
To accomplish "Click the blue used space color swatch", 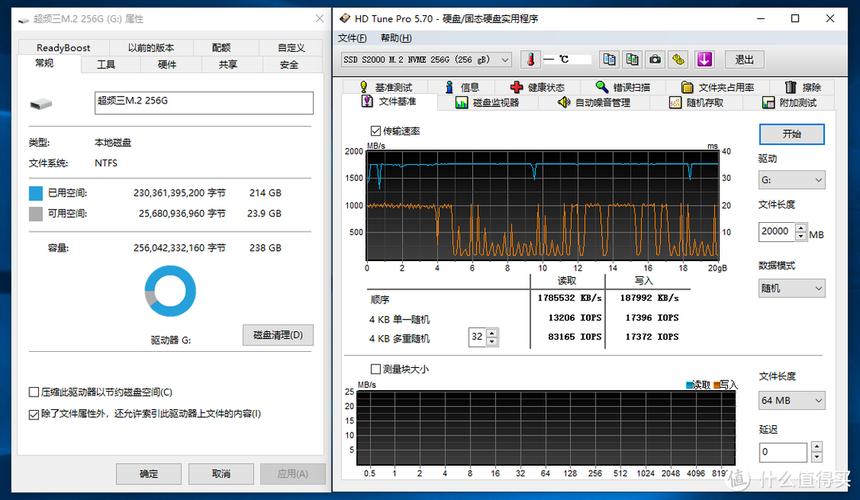I will [x=36, y=193].
